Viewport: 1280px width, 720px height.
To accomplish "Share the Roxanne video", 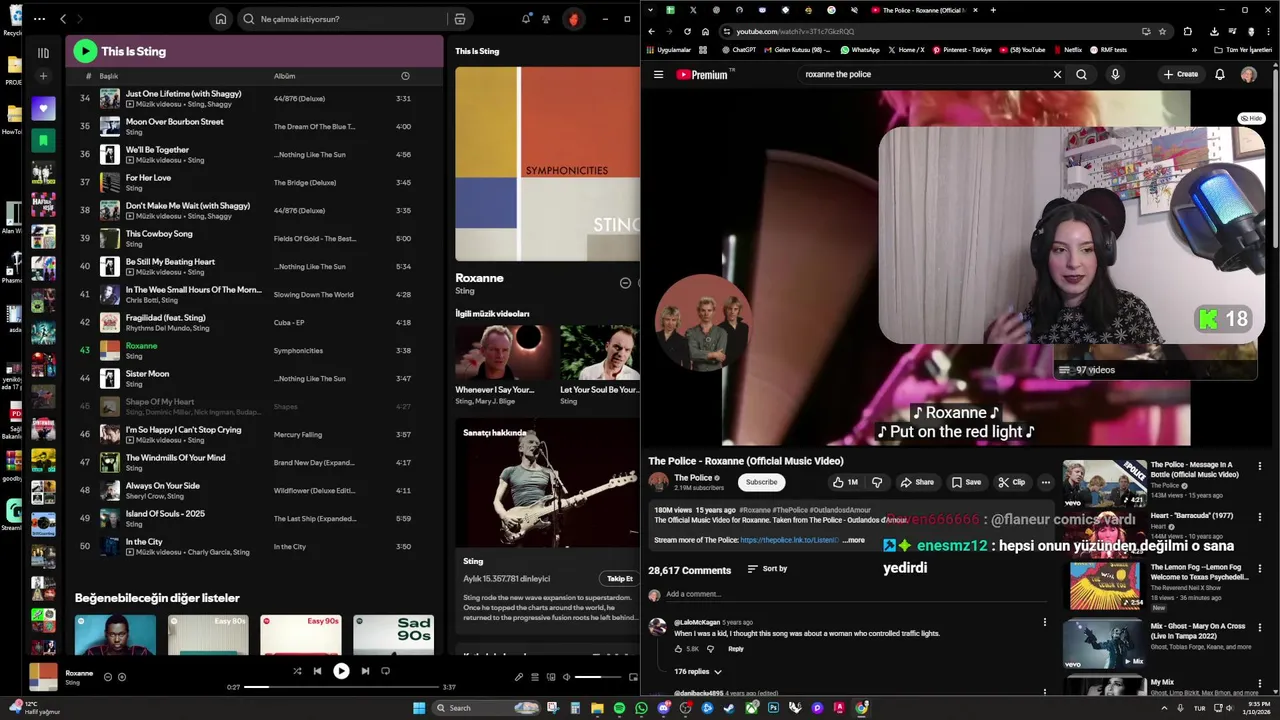I will (x=917, y=482).
